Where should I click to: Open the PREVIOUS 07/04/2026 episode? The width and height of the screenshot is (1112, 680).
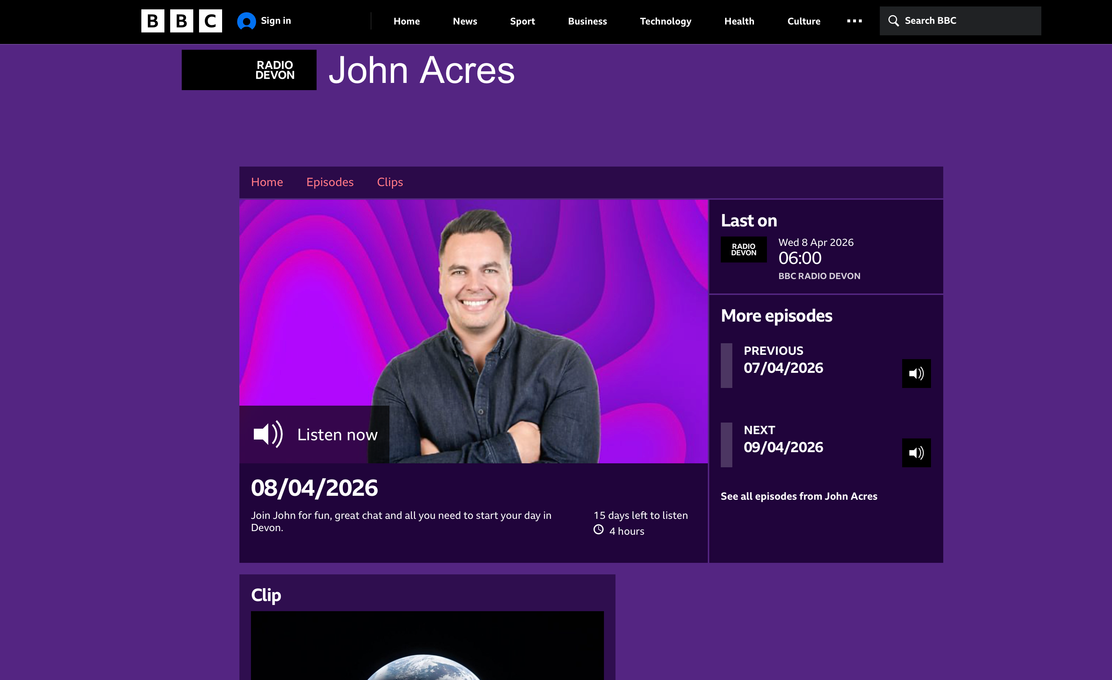pyautogui.click(x=783, y=360)
